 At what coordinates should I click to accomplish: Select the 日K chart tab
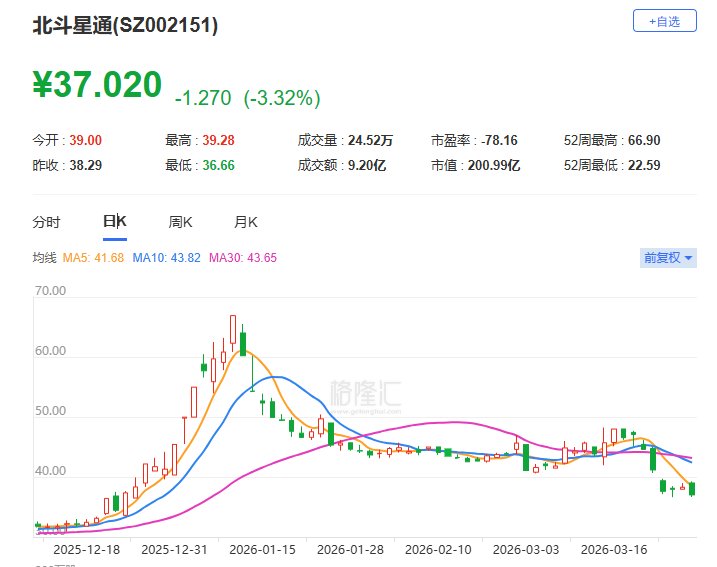pyautogui.click(x=114, y=222)
